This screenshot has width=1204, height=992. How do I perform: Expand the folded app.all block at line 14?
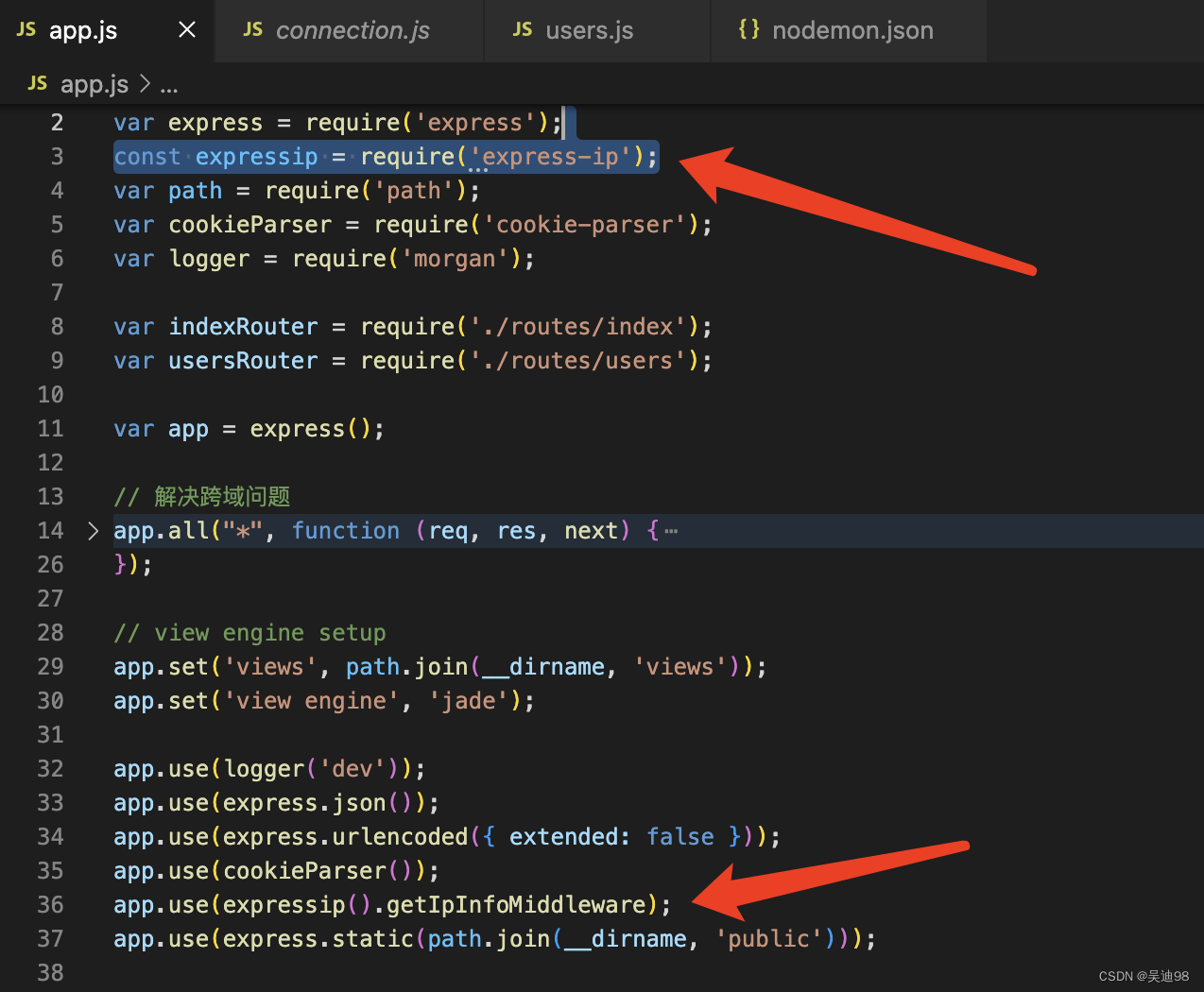click(93, 531)
